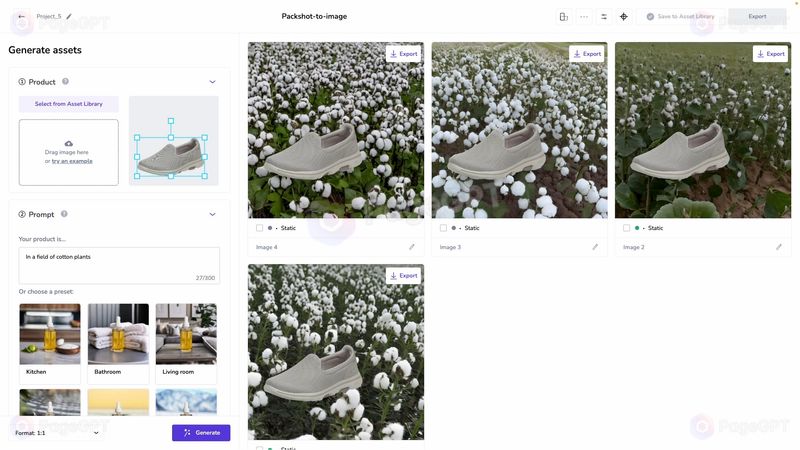Click the status dot for Image 3

pyautogui.click(x=454, y=228)
